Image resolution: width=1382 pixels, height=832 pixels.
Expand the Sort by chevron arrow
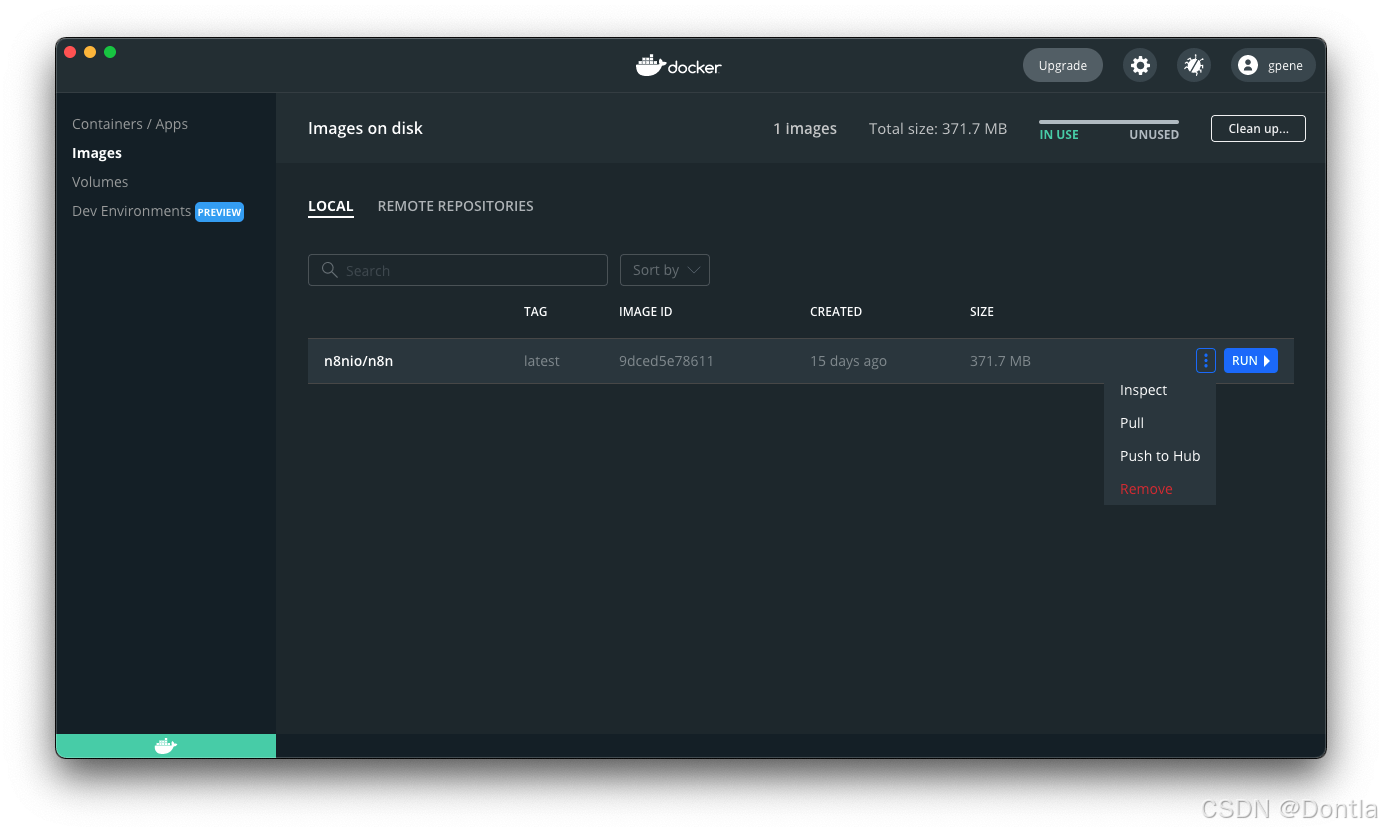pyautogui.click(x=693, y=270)
